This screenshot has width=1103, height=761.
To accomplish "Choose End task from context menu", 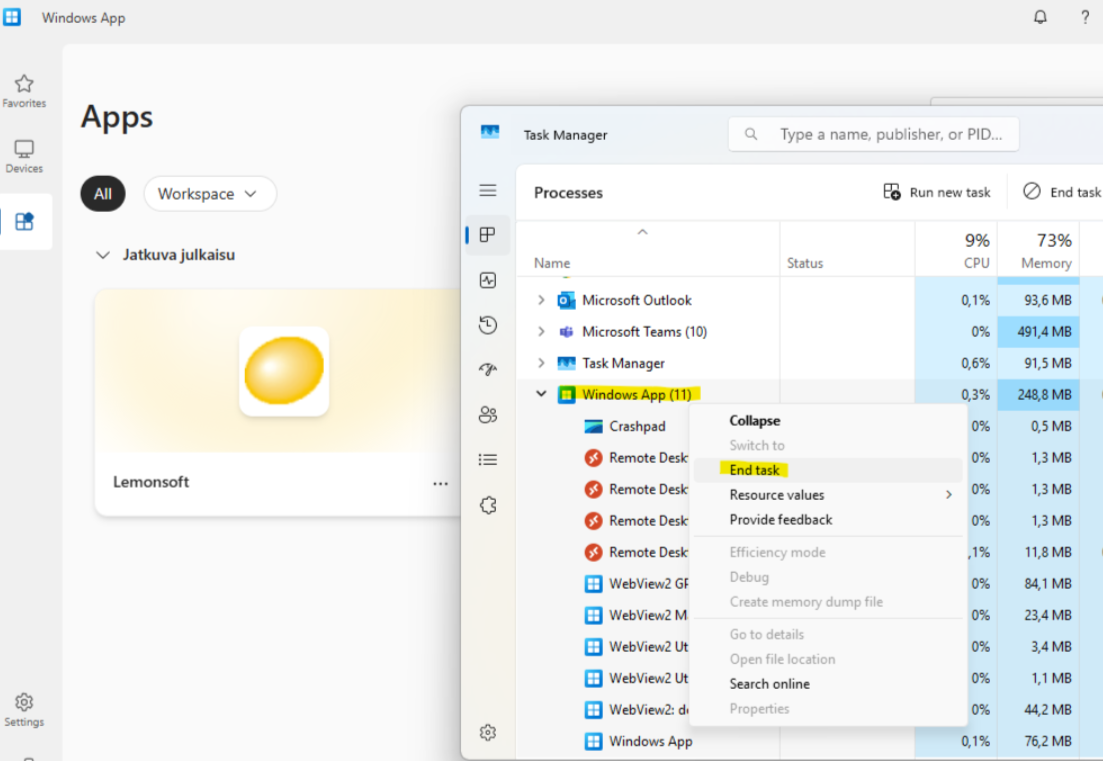I will click(755, 470).
